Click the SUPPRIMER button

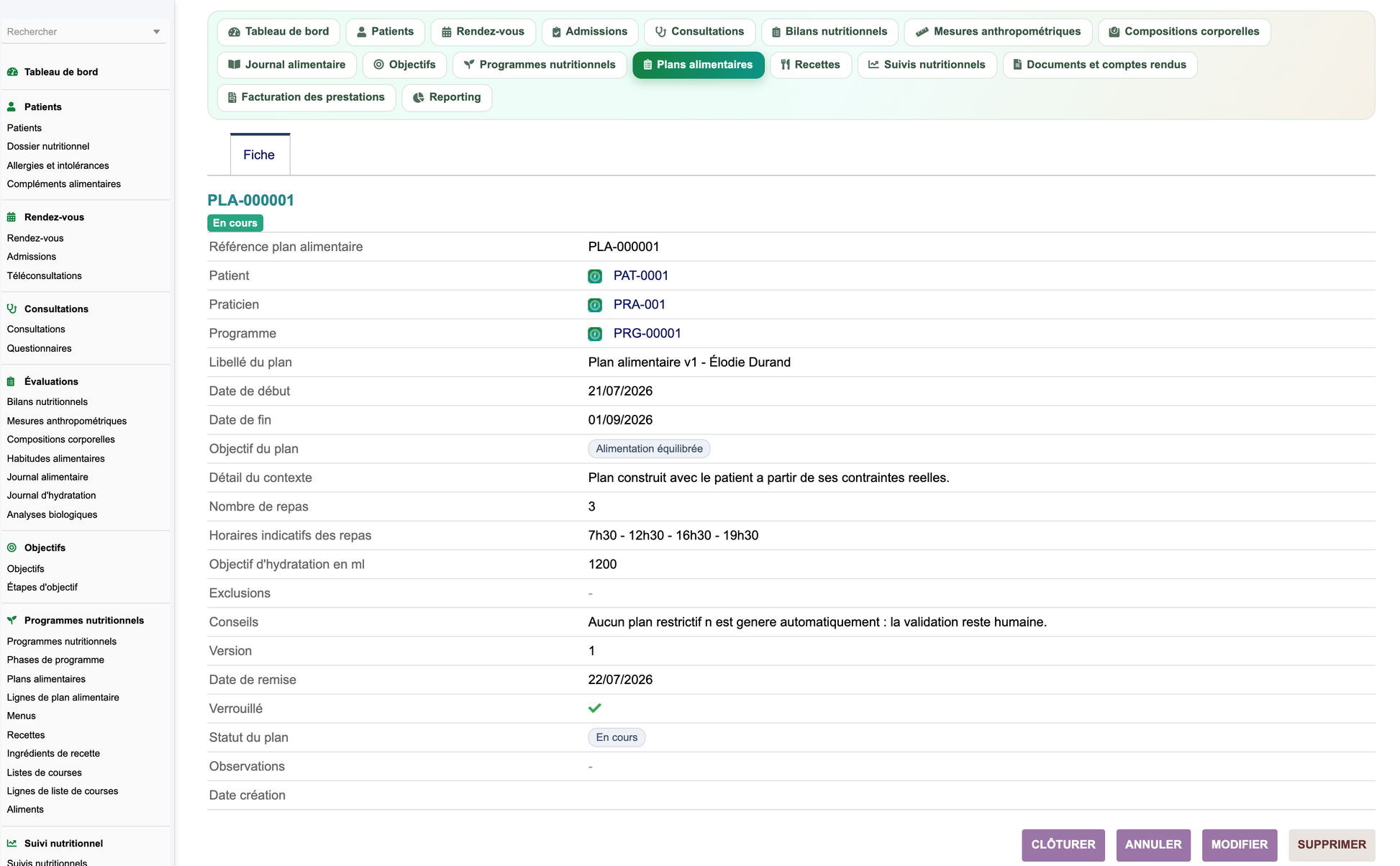[x=1332, y=844]
